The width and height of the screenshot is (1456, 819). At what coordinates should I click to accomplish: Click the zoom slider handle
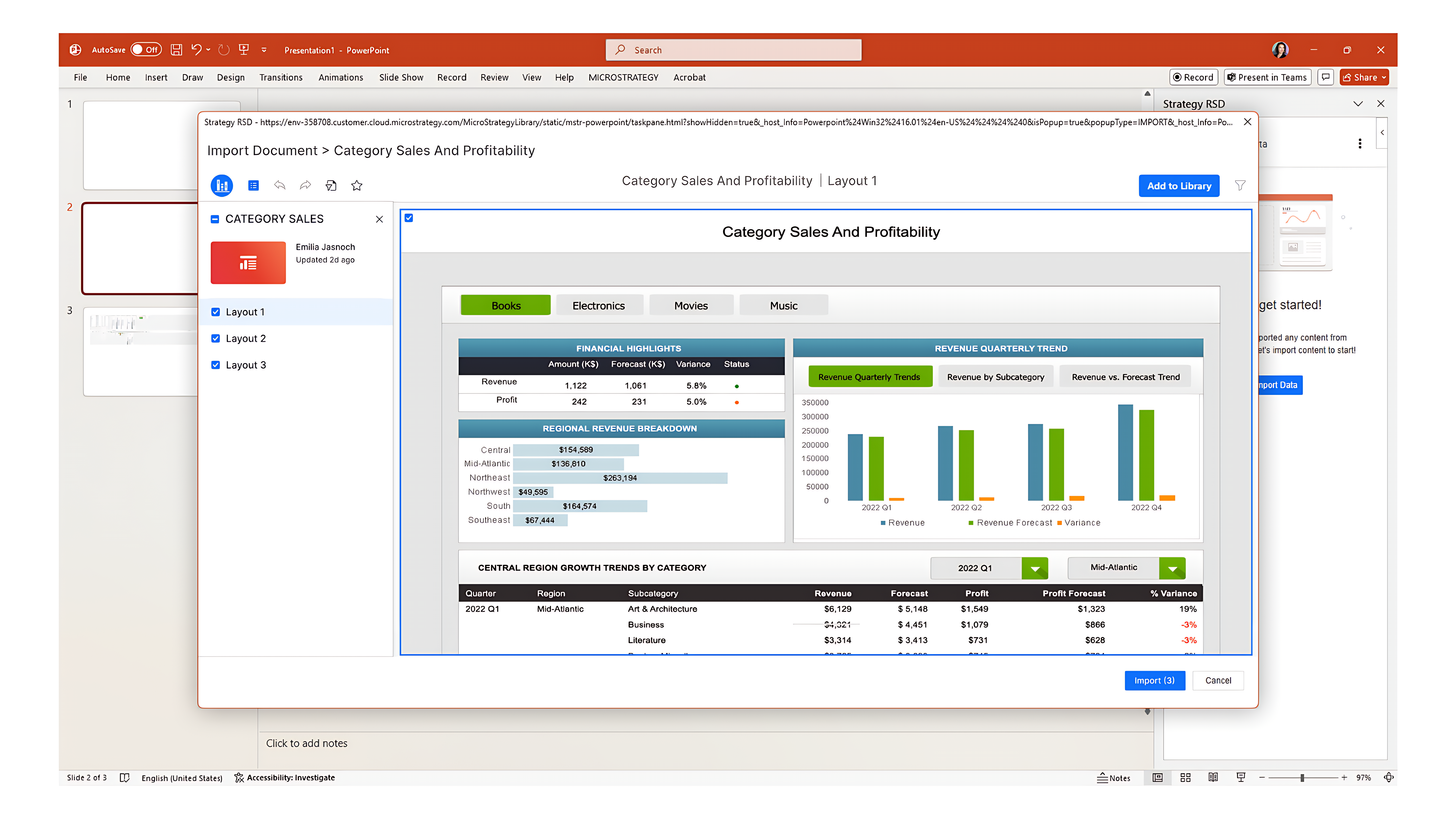(x=1302, y=778)
